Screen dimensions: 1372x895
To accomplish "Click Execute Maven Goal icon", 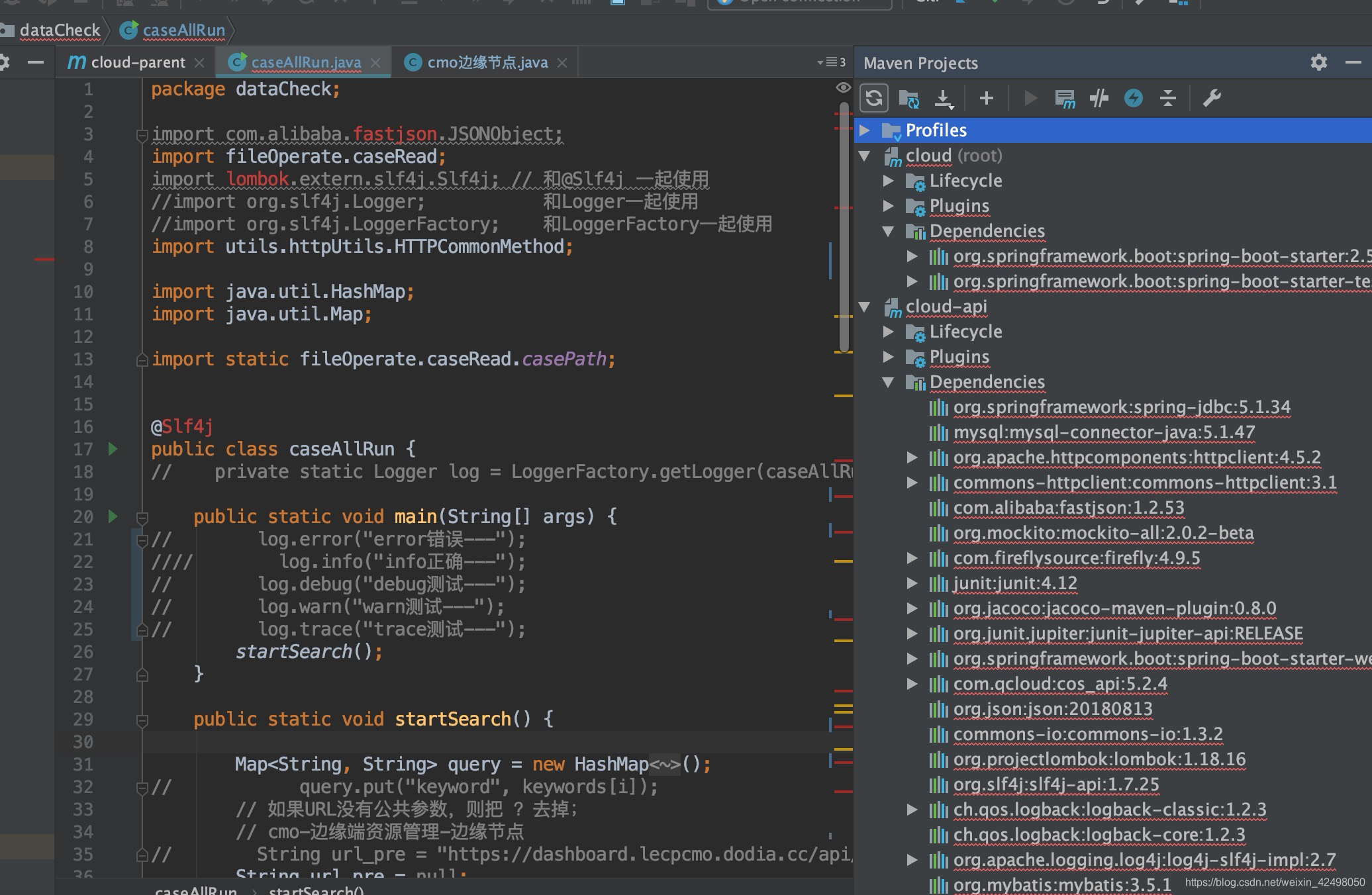I will [x=1064, y=99].
